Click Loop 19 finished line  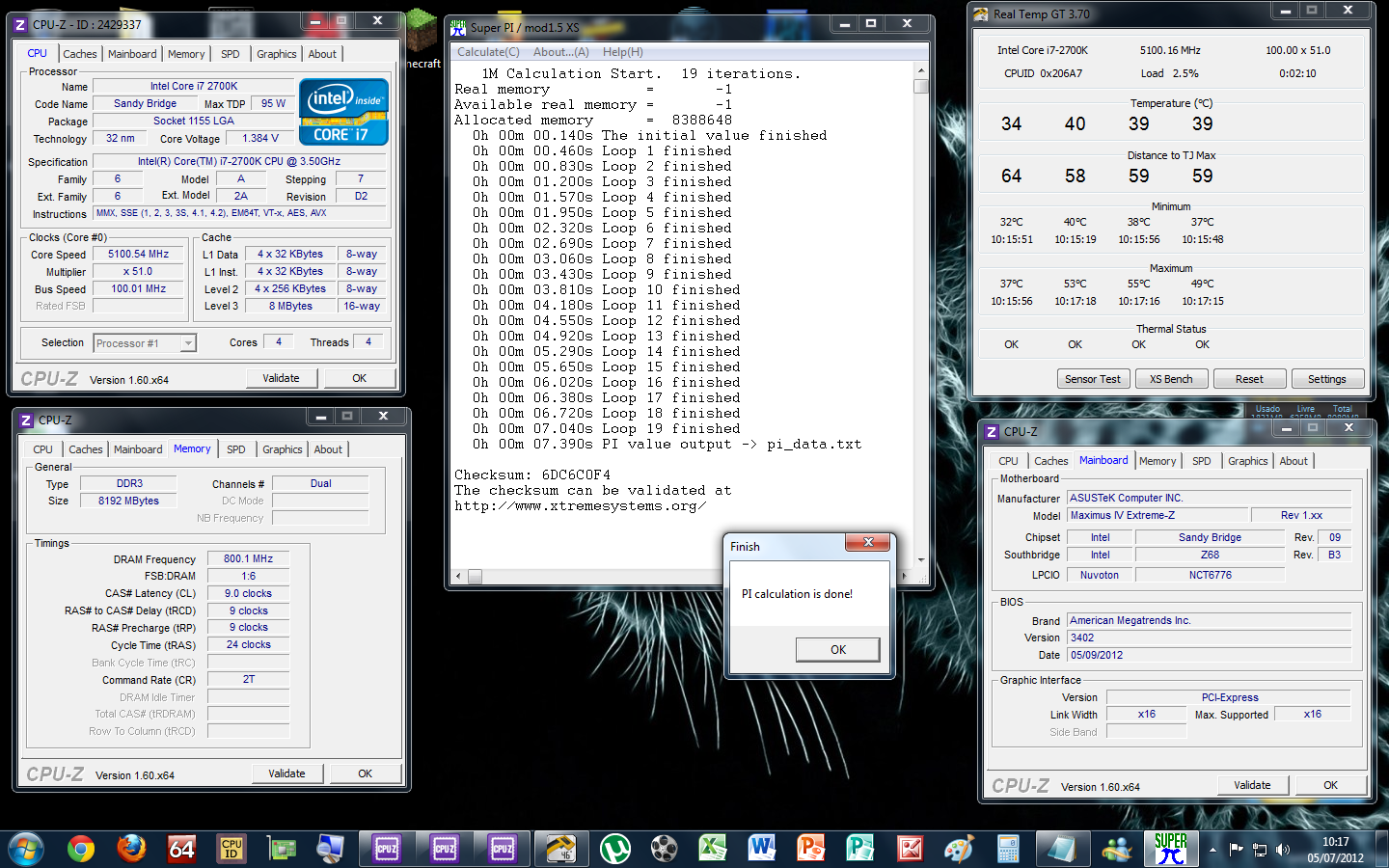click(607, 428)
